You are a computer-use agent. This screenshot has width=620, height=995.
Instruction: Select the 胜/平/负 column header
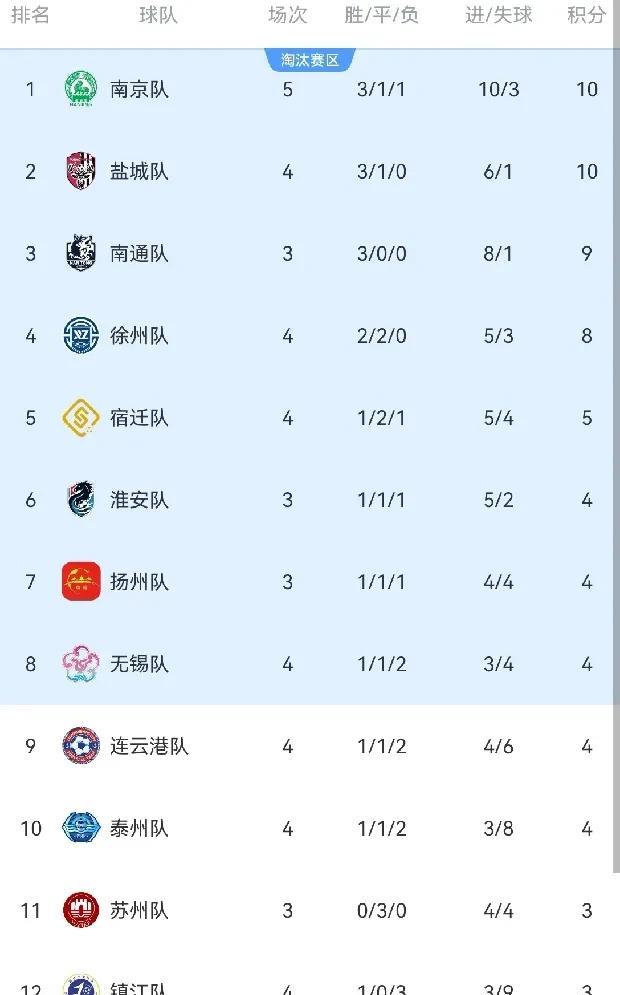pos(381,15)
